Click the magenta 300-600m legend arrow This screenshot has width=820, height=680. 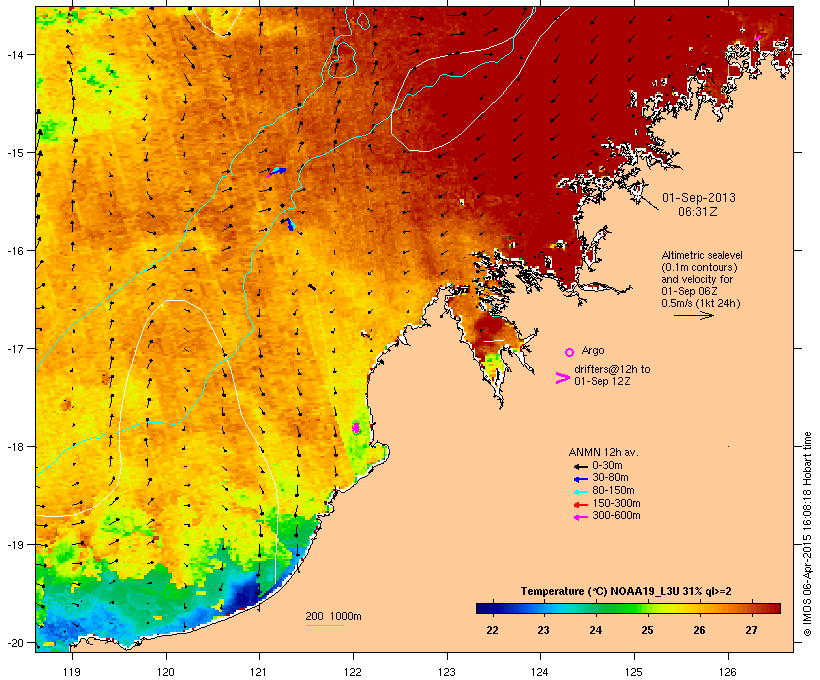coord(580,517)
